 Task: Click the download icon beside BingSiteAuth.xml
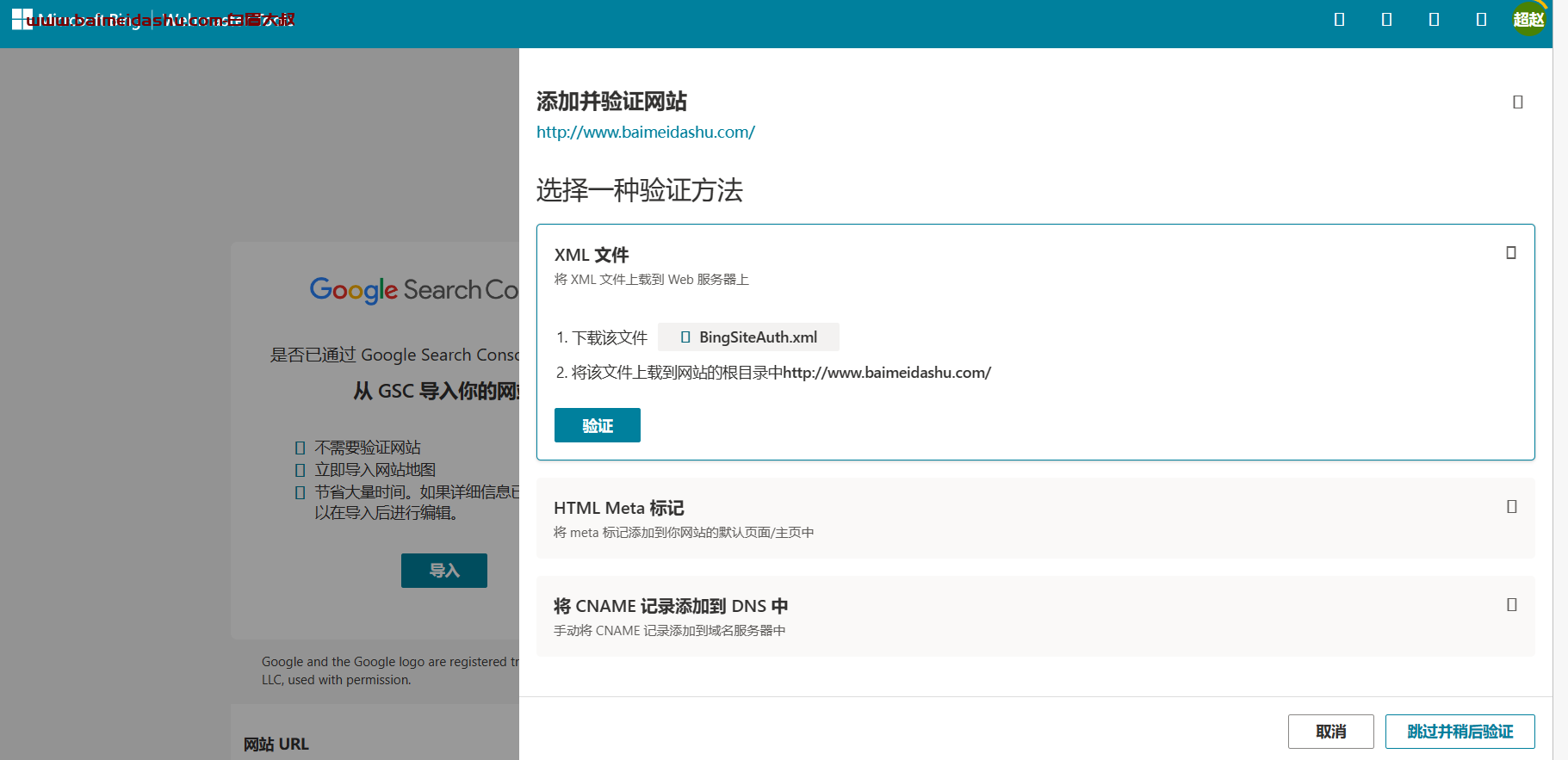(685, 337)
